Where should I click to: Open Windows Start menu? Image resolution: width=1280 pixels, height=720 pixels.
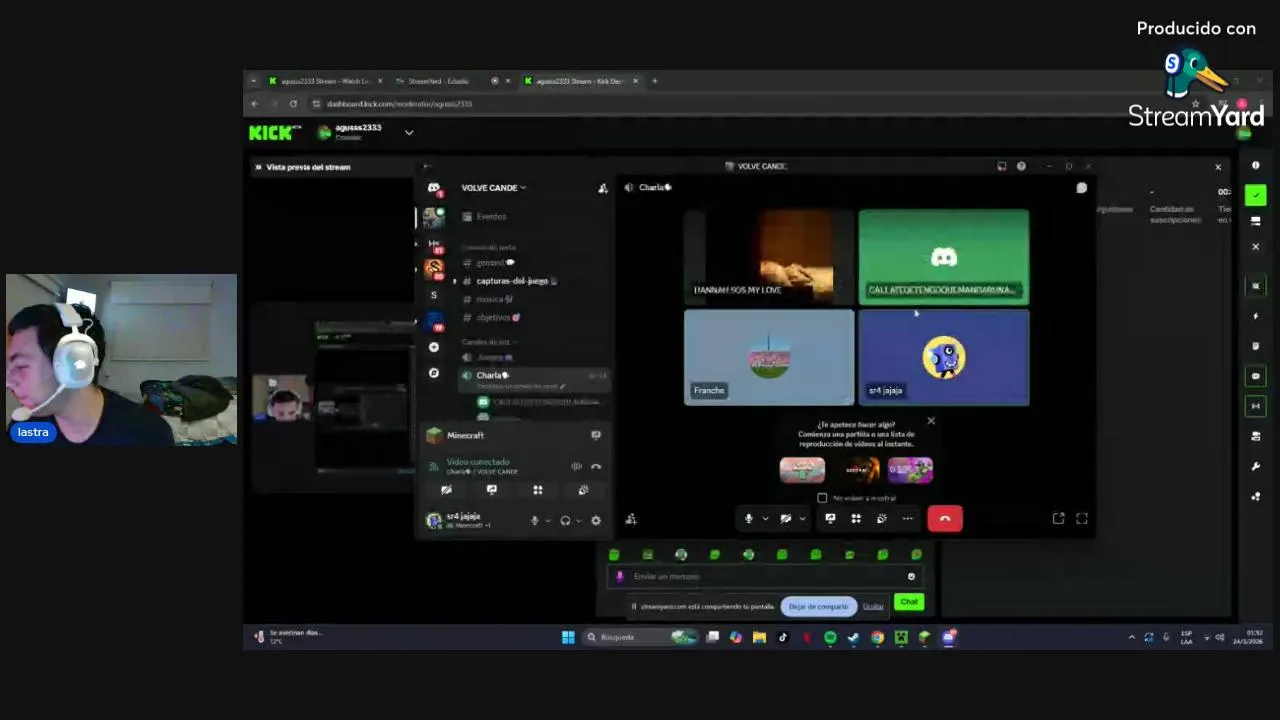(x=568, y=637)
